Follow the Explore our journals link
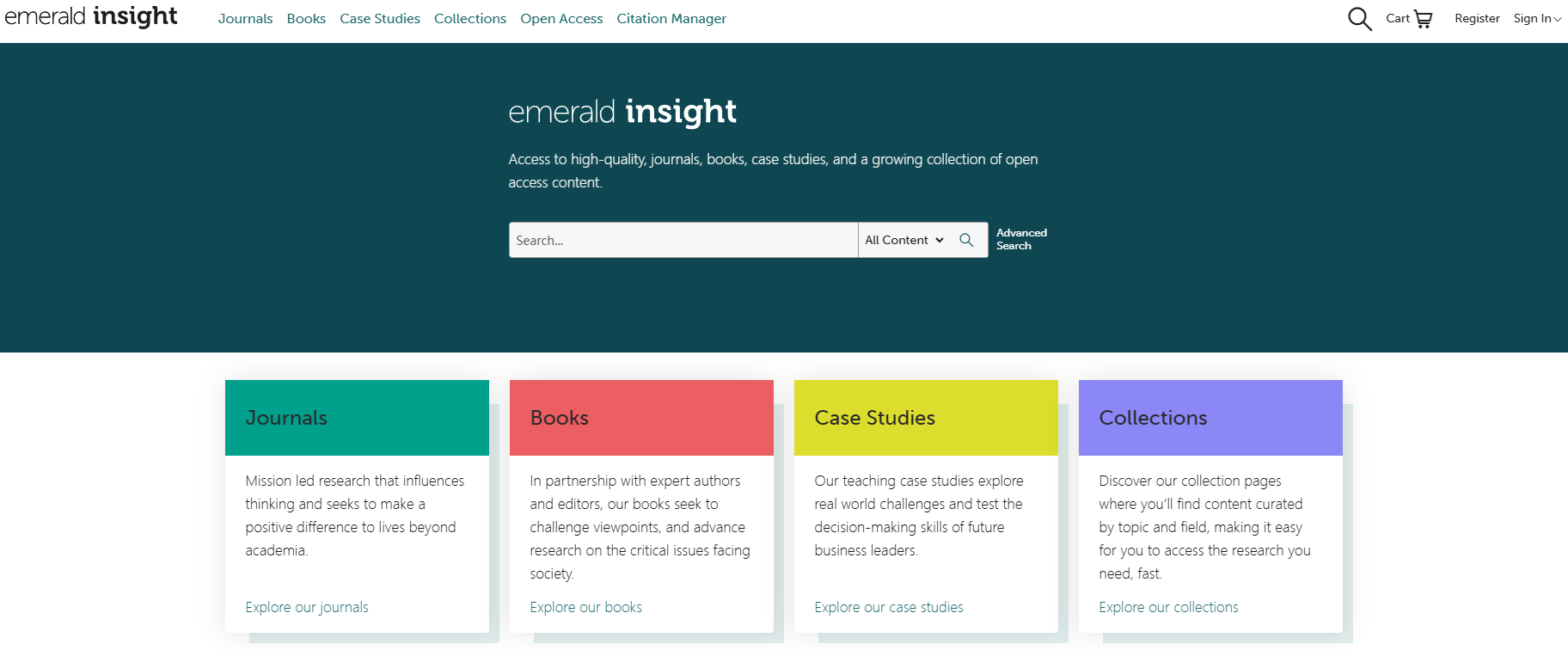 [x=307, y=607]
